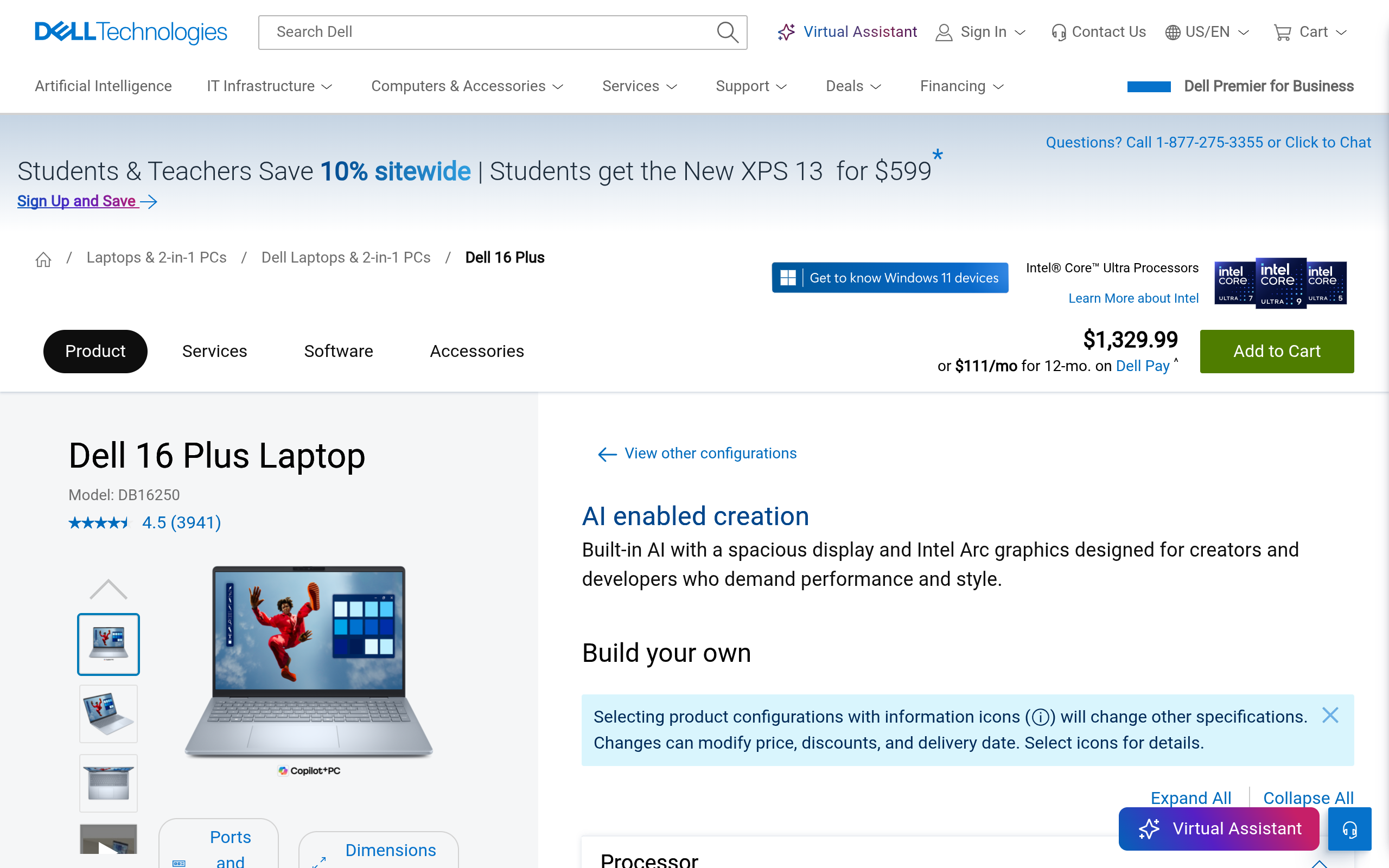
Task: Switch to the Services tab
Action: 215,352
